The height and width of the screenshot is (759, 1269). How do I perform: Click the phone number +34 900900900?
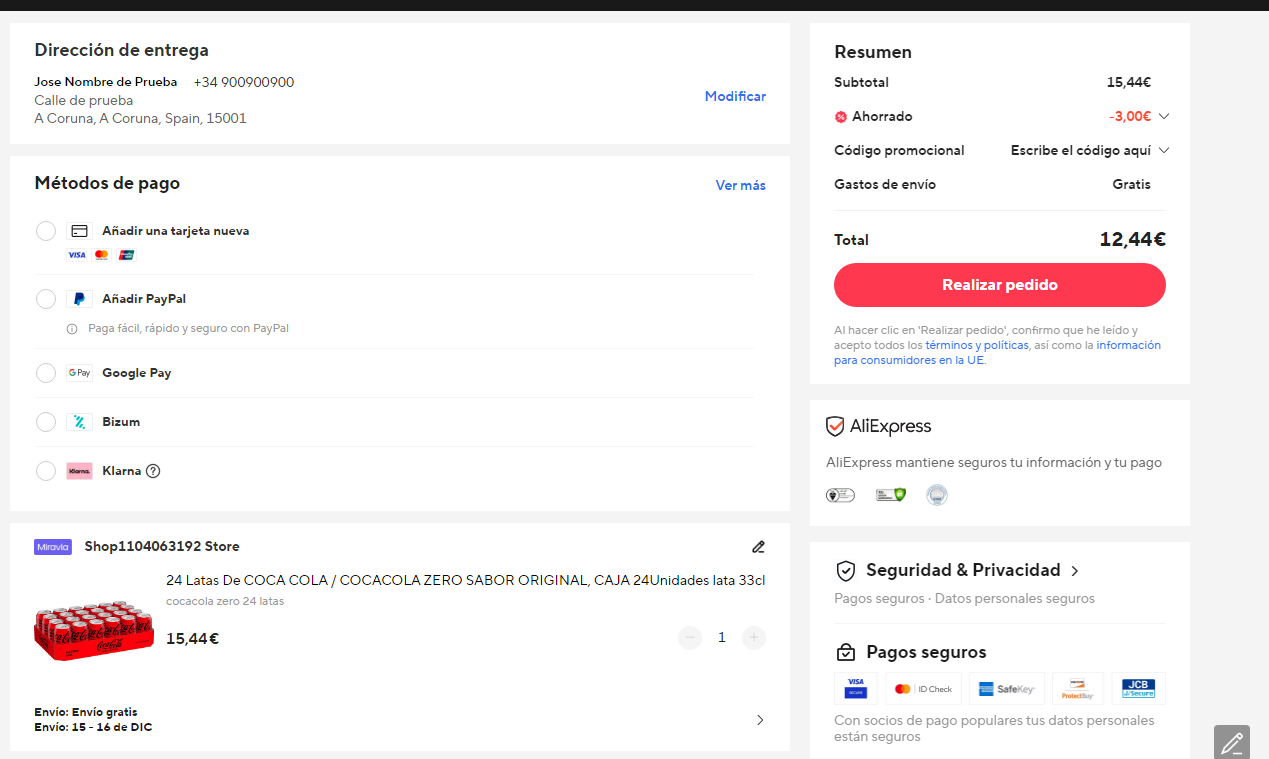pyautogui.click(x=244, y=82)
